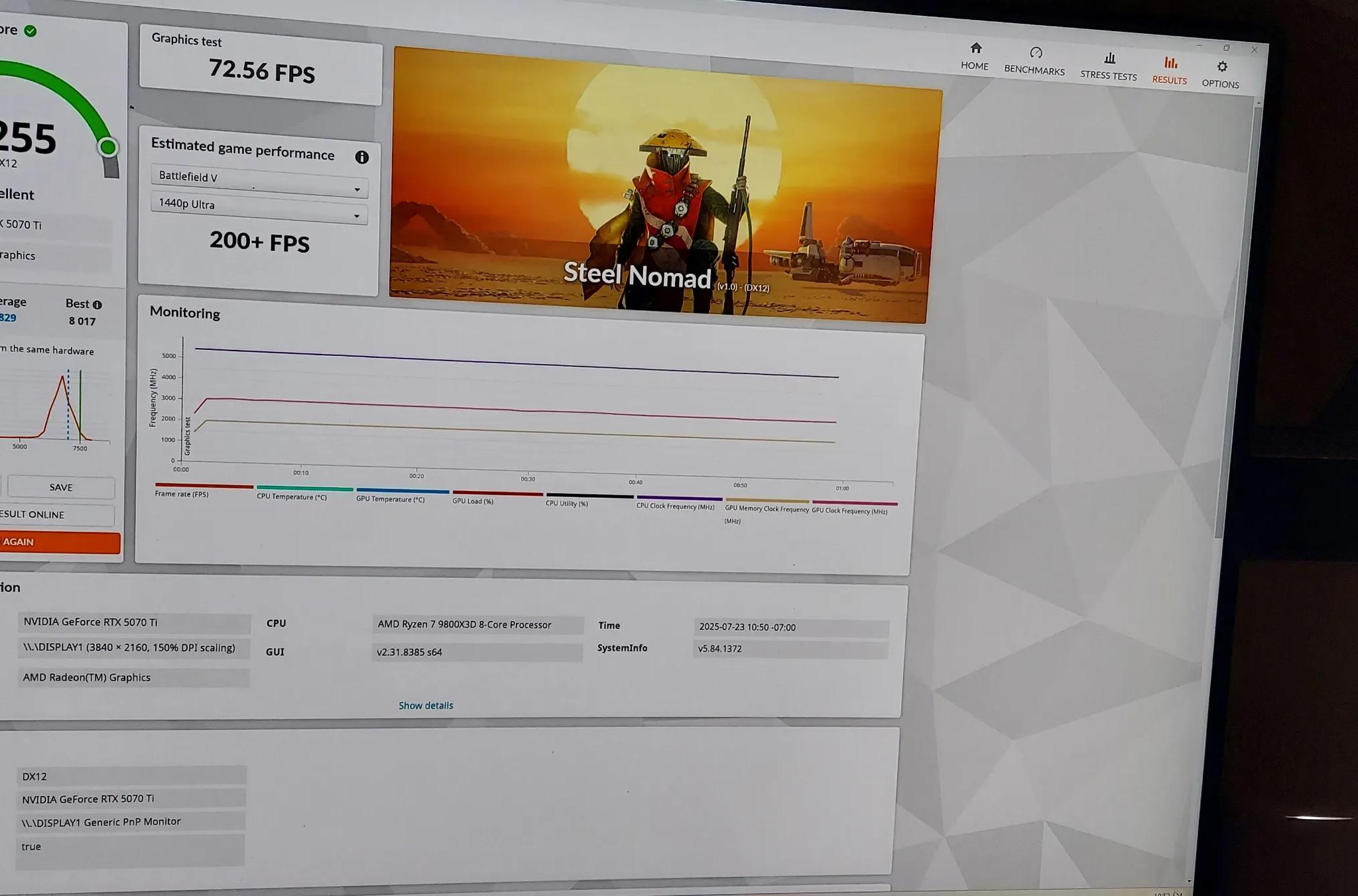Open the Options section
Screen dimensions: 1358x896
[x=1221, y=75]
